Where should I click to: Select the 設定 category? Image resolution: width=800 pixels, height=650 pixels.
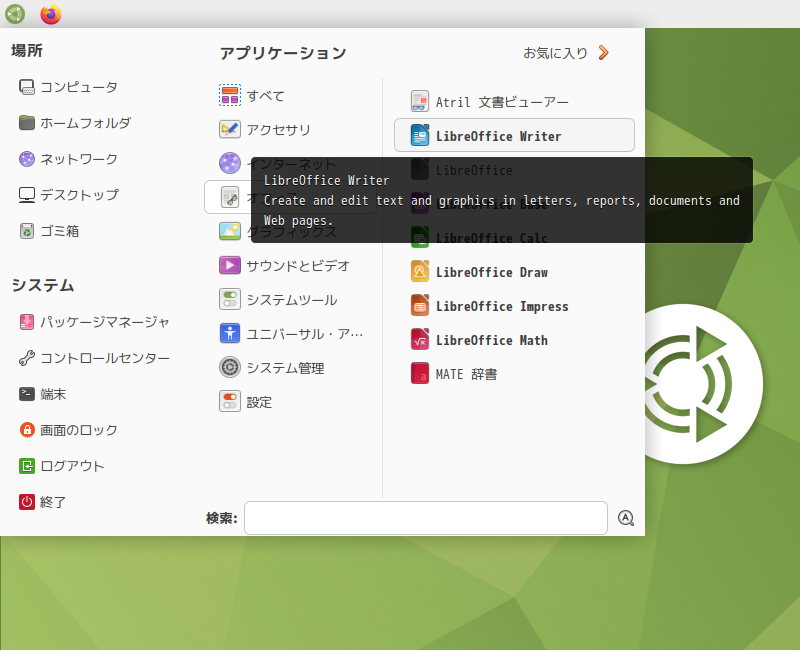pos(245,402)
